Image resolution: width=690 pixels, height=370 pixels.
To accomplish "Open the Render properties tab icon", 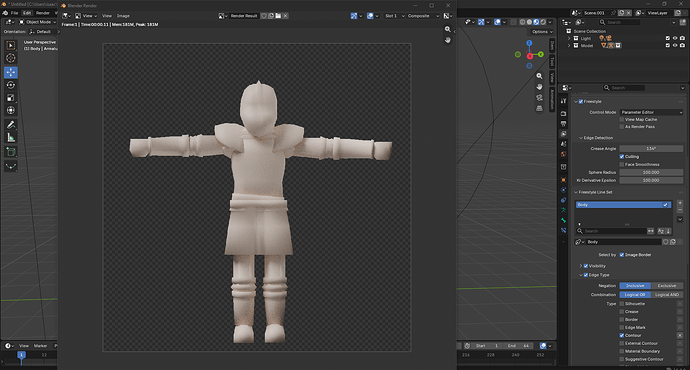I will pos(564,114).
